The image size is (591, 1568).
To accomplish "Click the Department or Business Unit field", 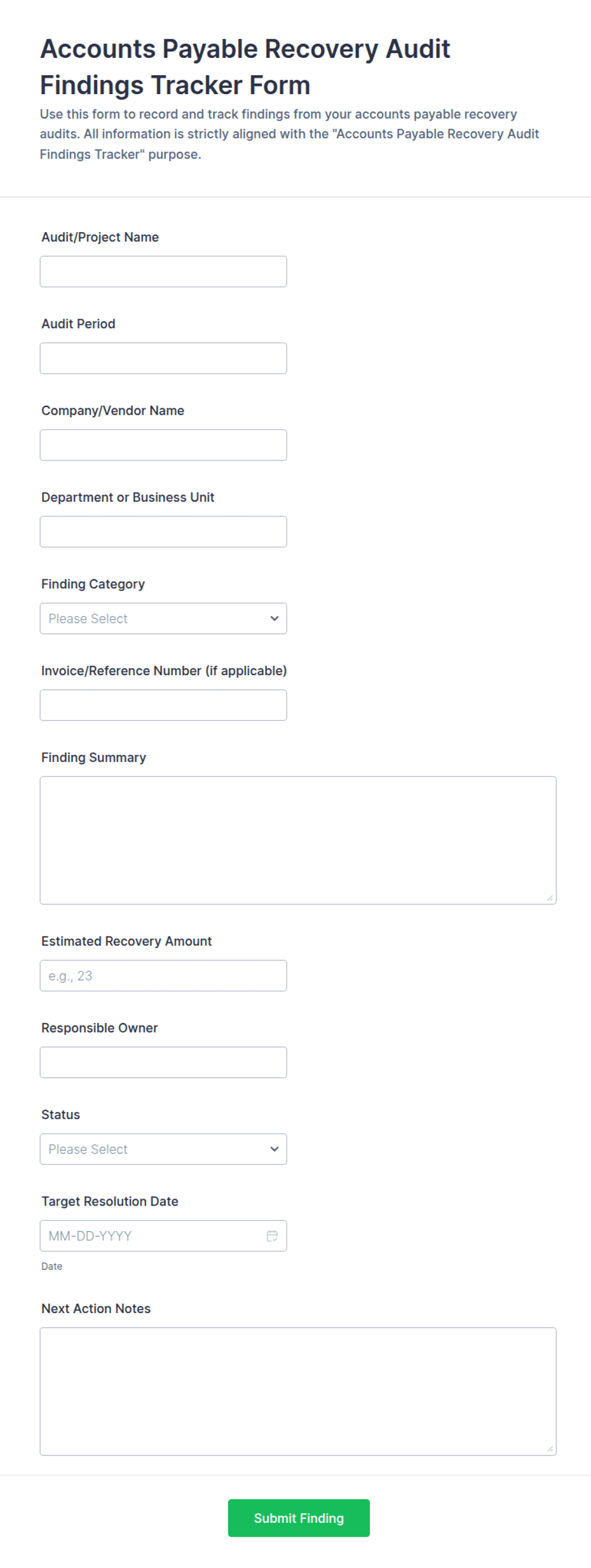I will [163, 532].
